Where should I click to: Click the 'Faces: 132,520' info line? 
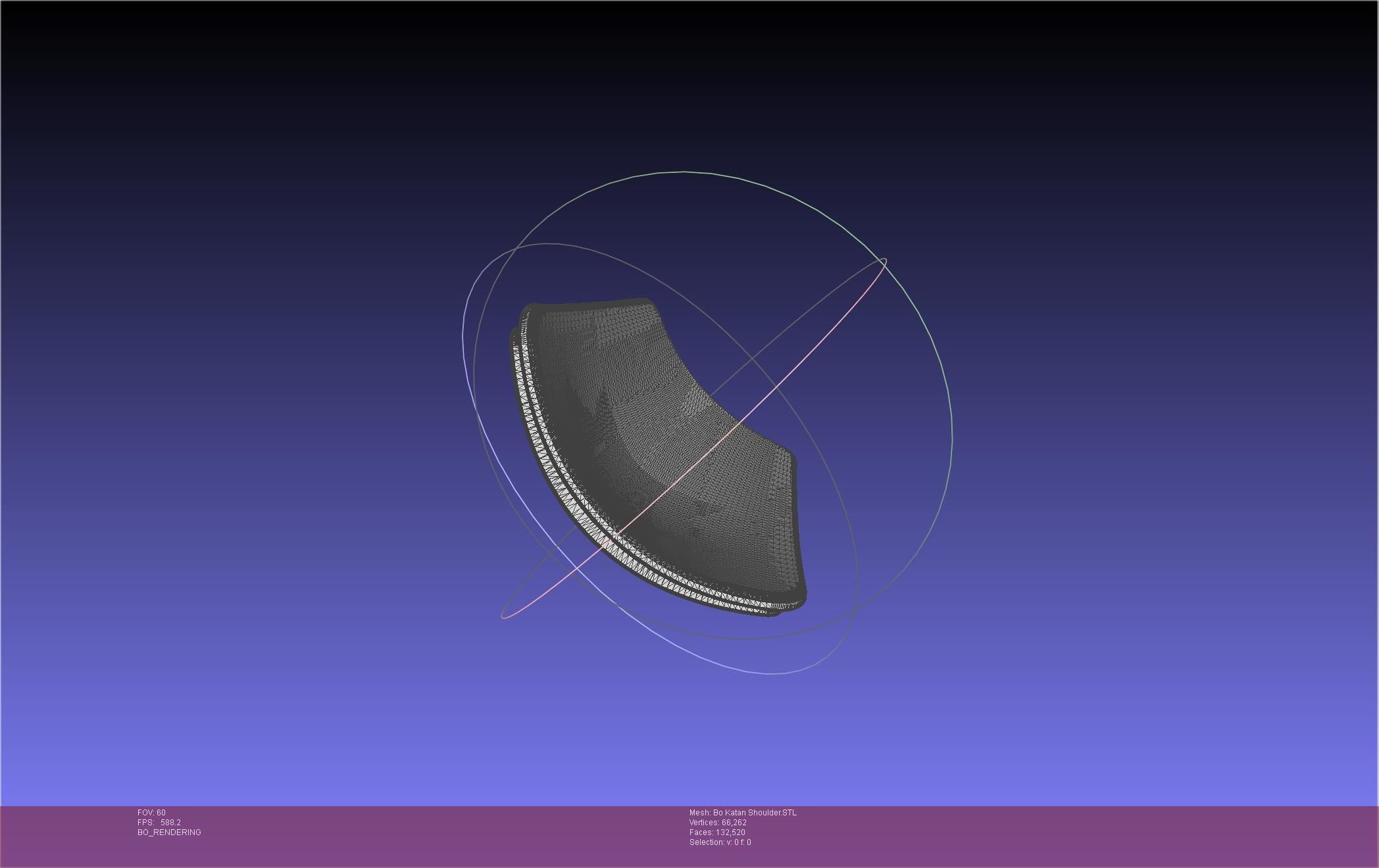tap(717, 832)
